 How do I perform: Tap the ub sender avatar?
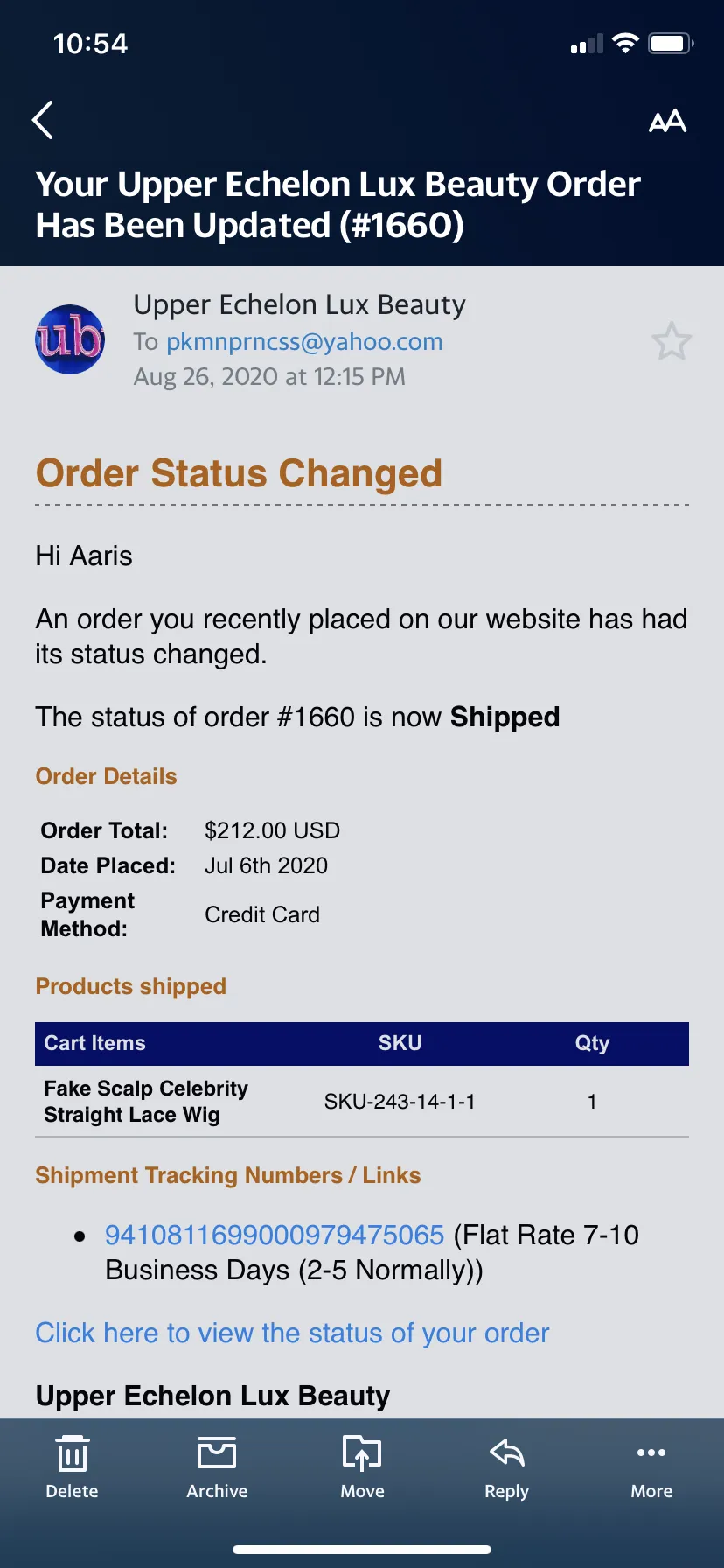pos(70,339)
